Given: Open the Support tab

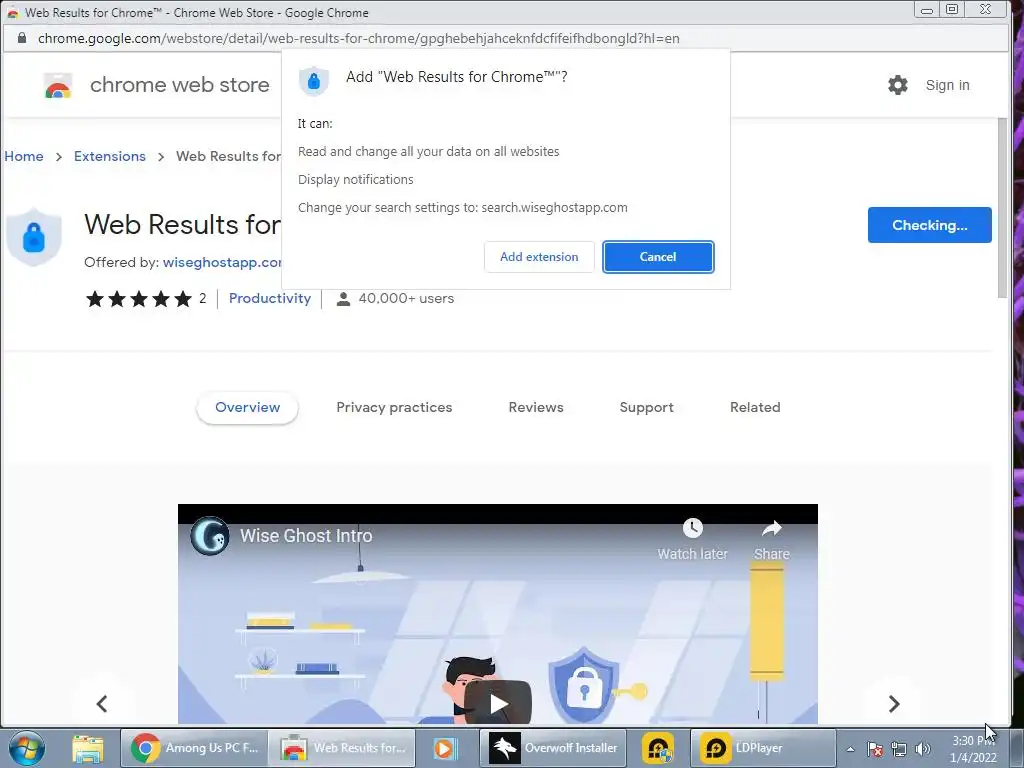Looking at the screenshot, I should 646,407.
